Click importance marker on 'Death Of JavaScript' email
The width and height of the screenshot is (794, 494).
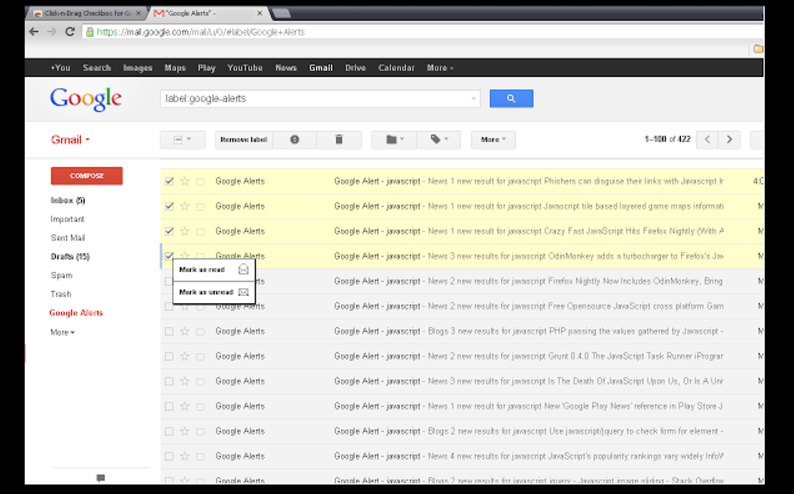coord(201,381)
